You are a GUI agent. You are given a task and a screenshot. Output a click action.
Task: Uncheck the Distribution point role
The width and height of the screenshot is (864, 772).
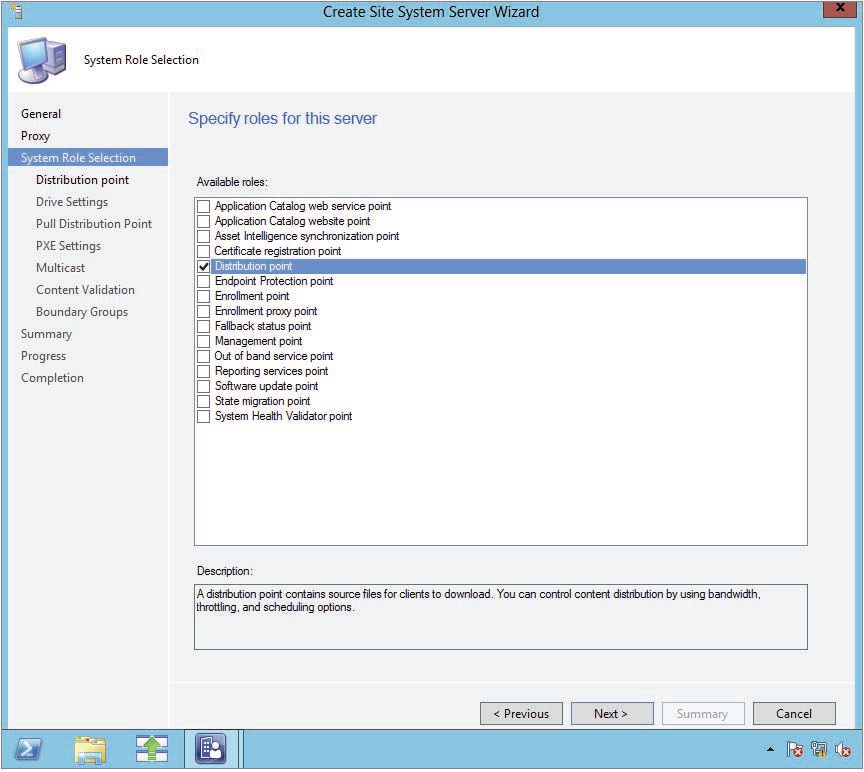click(204, 266)
